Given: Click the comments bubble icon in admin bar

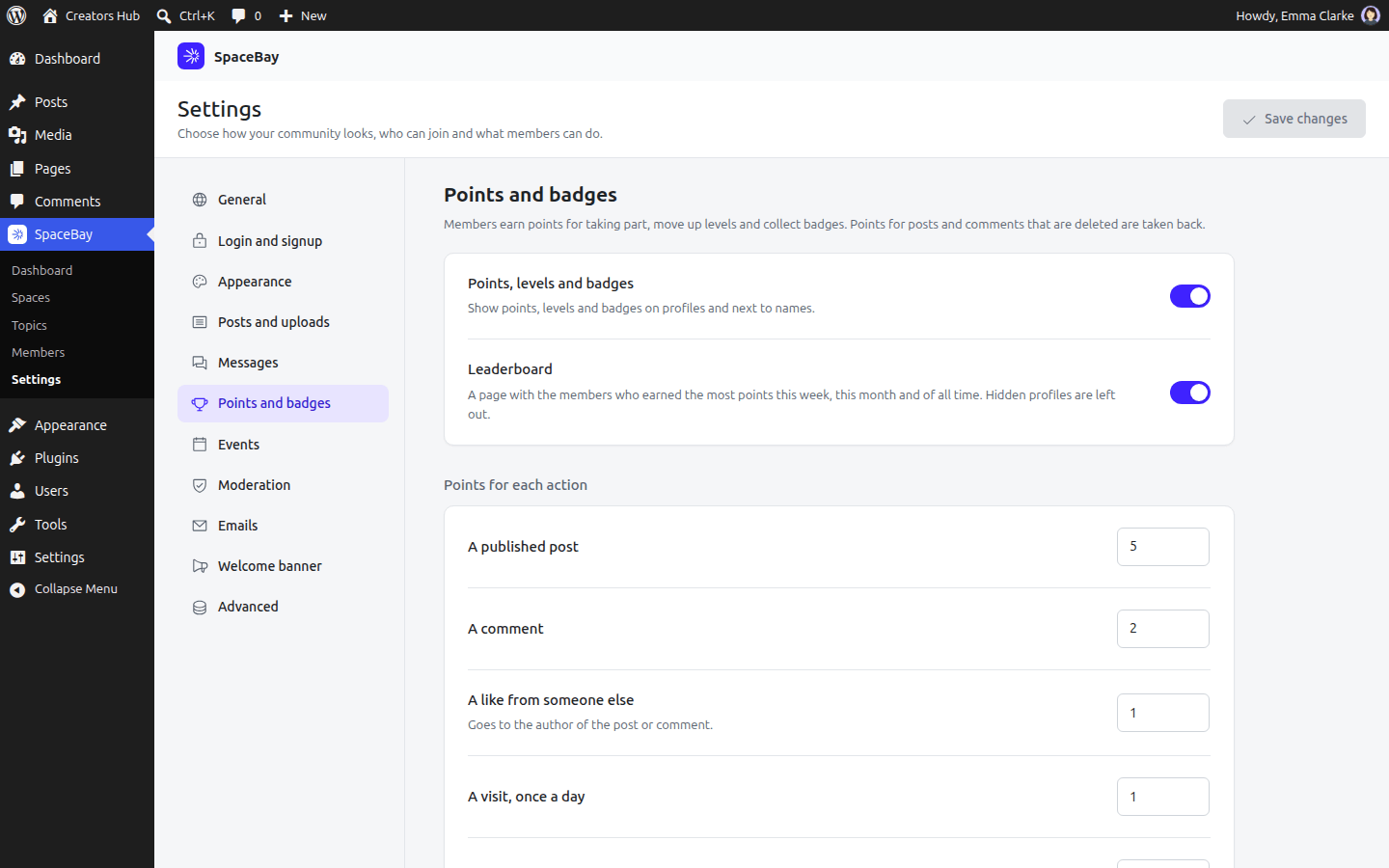Looking at the screenshot, I should (x=238, y=15).
